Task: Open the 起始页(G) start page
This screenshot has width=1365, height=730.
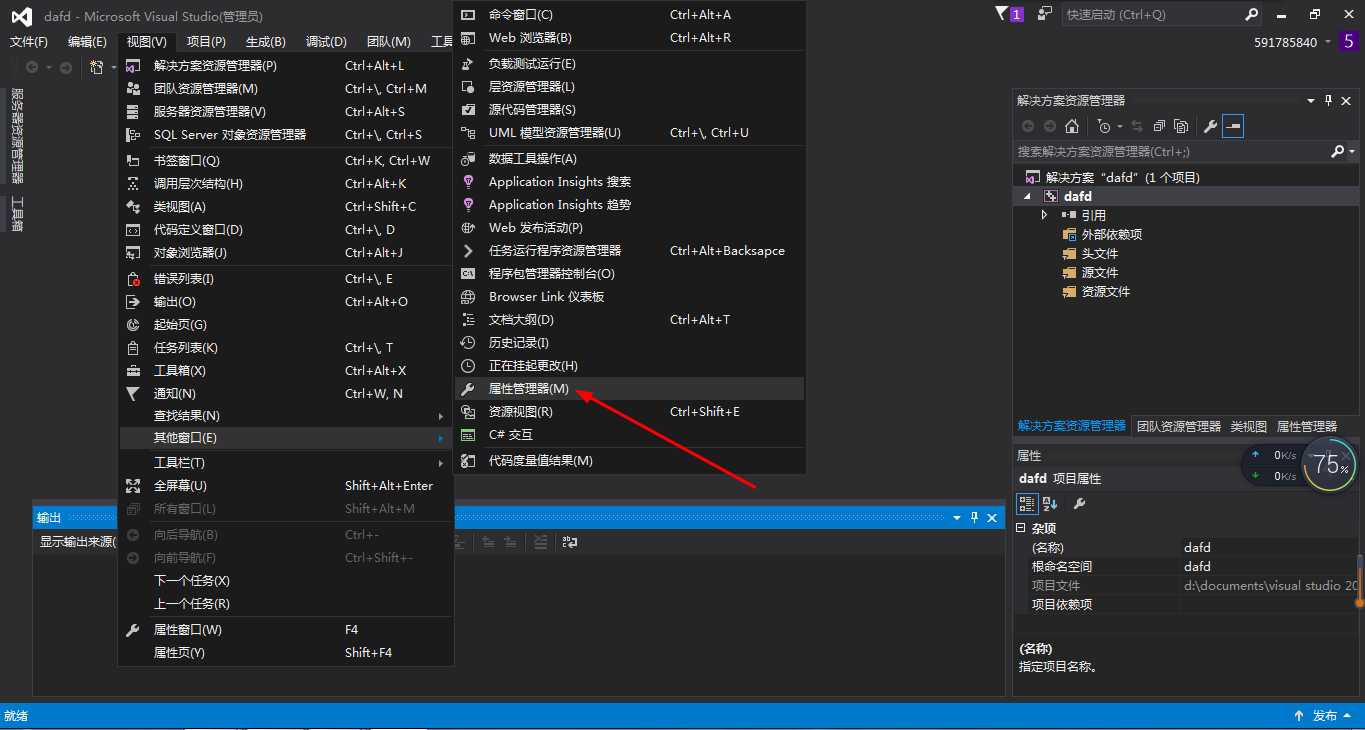Action: 286,324
